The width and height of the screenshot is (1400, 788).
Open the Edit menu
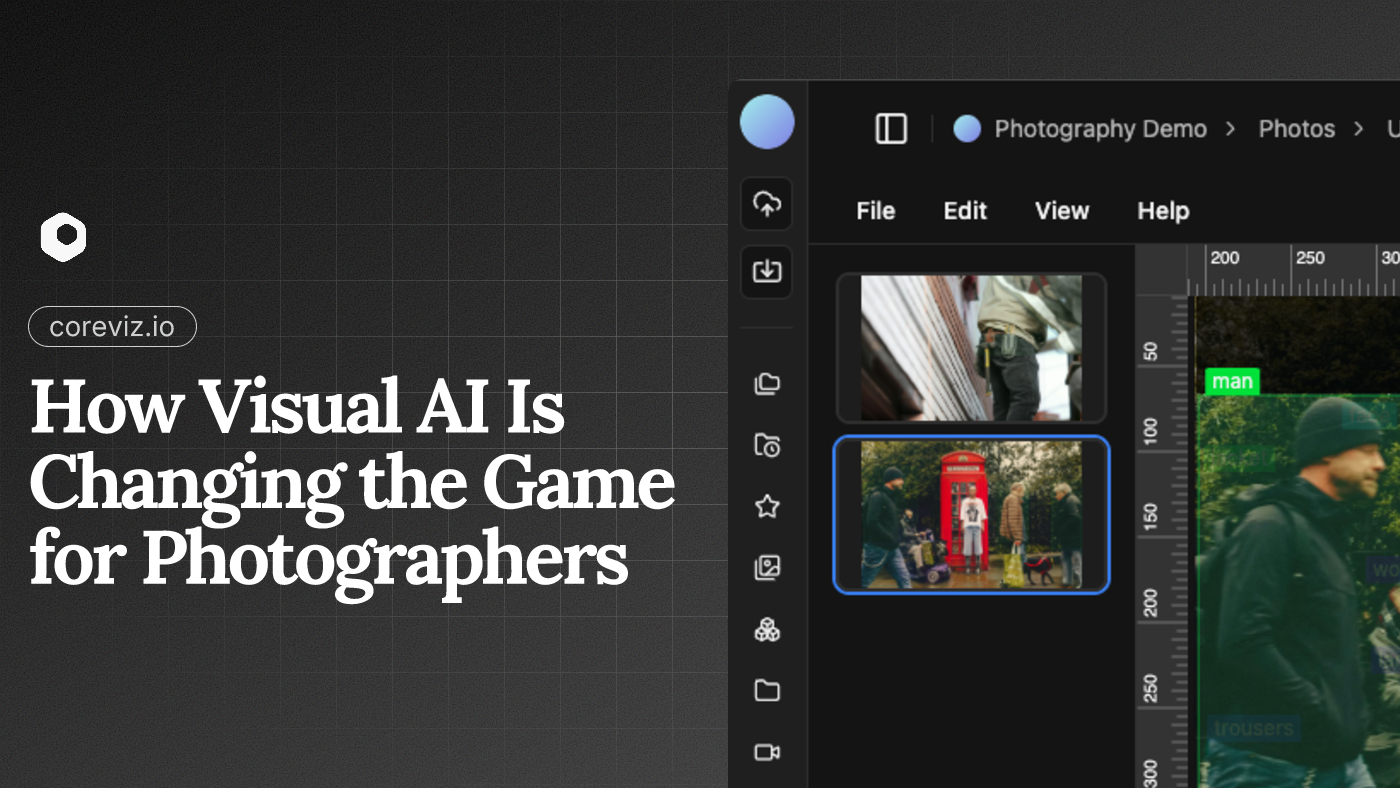pos(965,211)
